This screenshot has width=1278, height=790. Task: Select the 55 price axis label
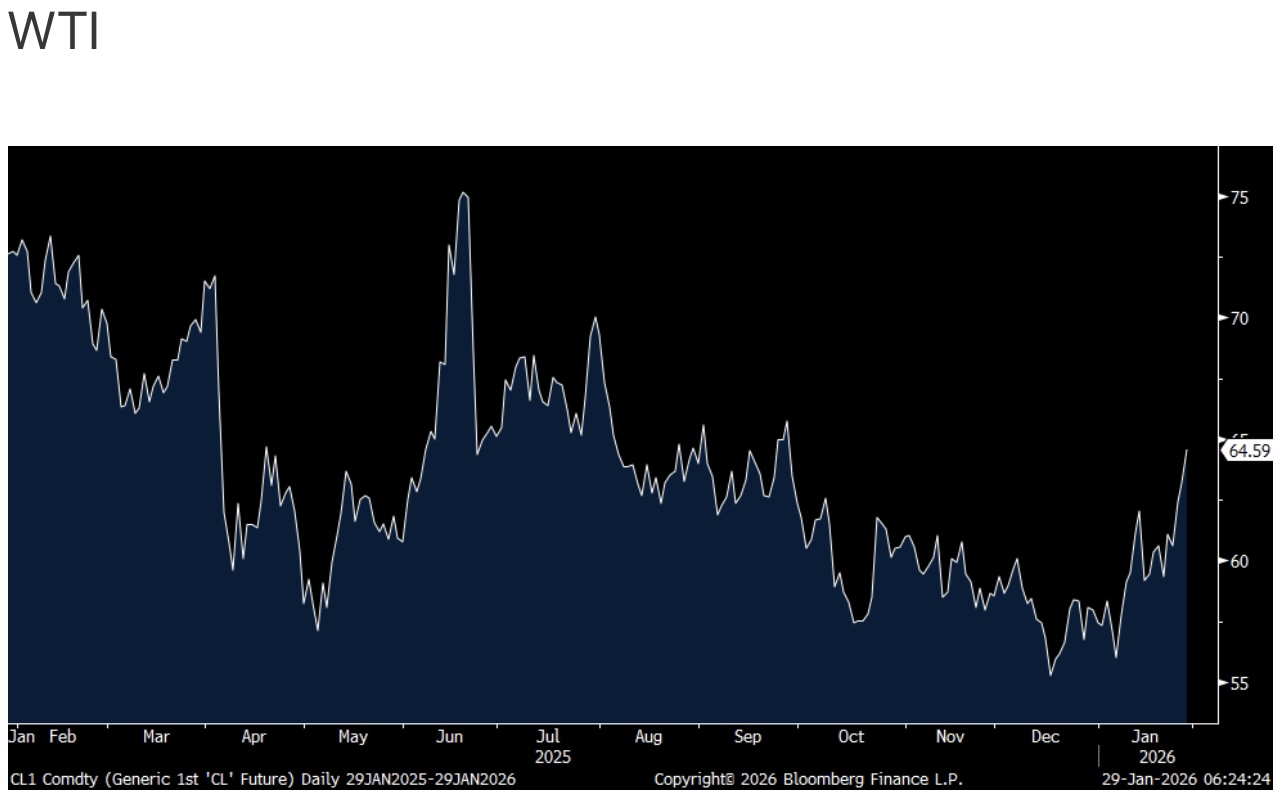(1238, 684)
